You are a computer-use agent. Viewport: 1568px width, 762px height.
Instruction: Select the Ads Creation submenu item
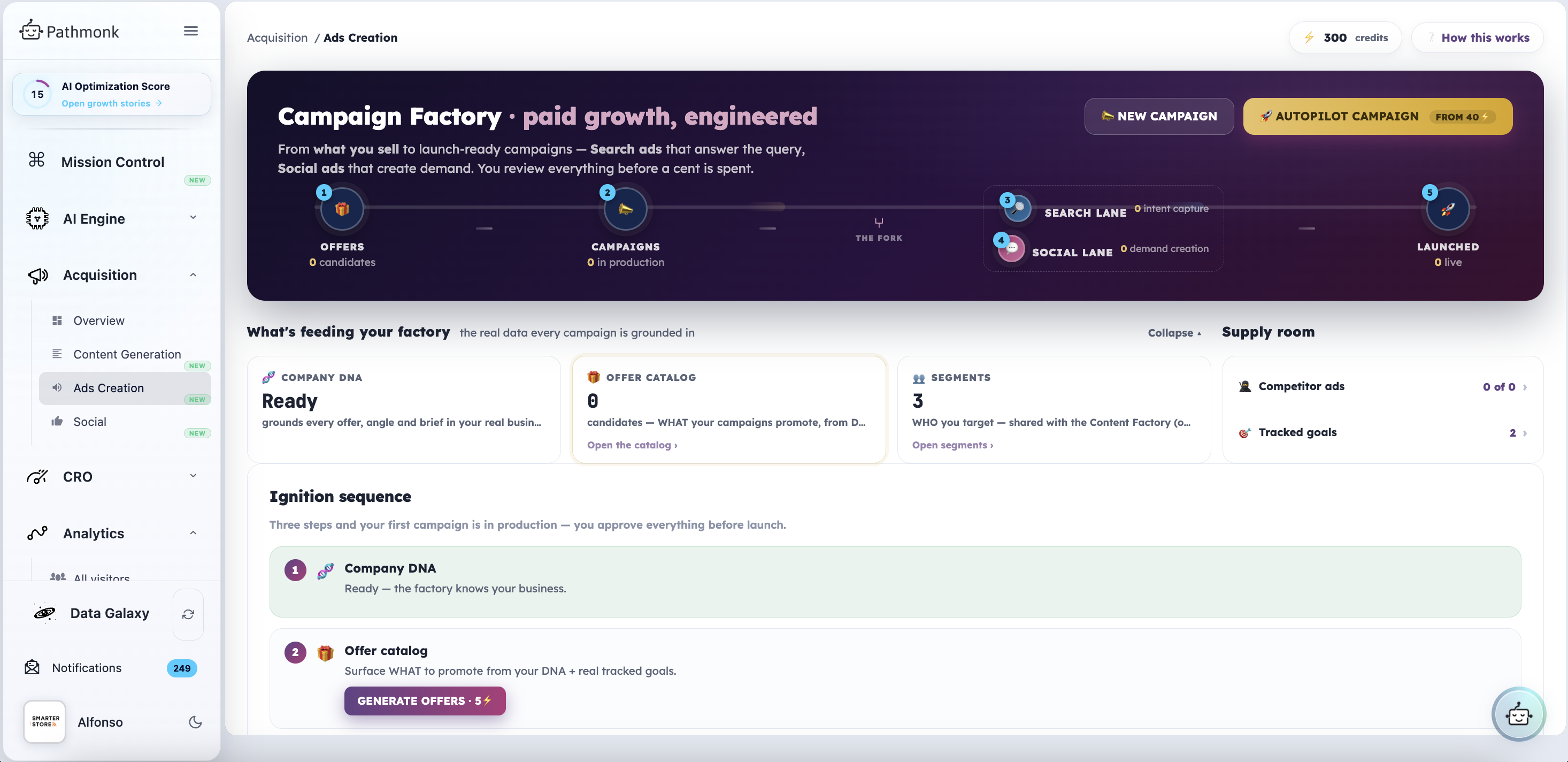[125, 388]
